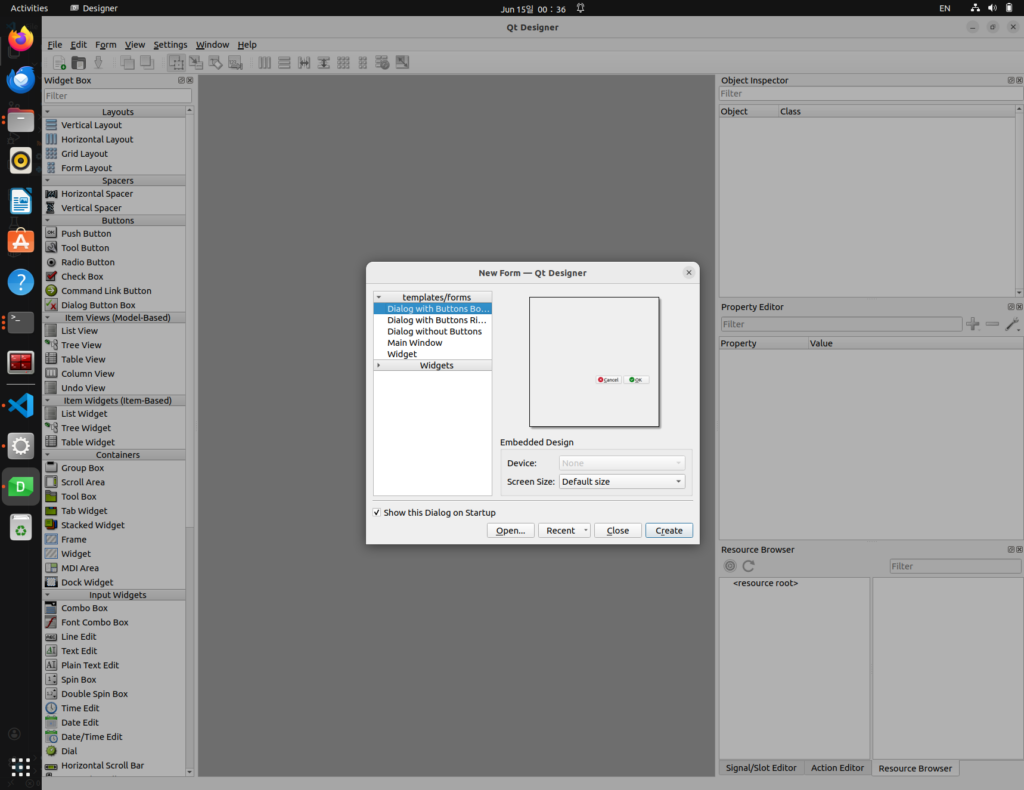Open the Screen Size dropdown
The width and height of the screenshot is (1024, 790).
[x=622, y=481]
